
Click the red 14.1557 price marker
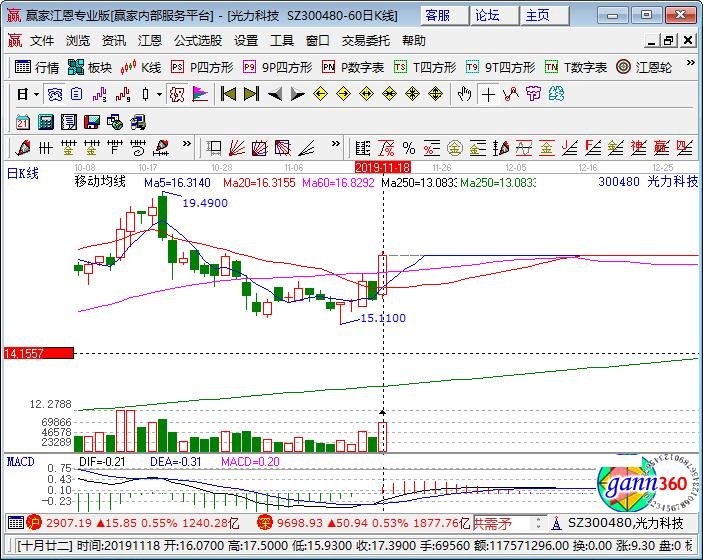(x=39, y=353)
